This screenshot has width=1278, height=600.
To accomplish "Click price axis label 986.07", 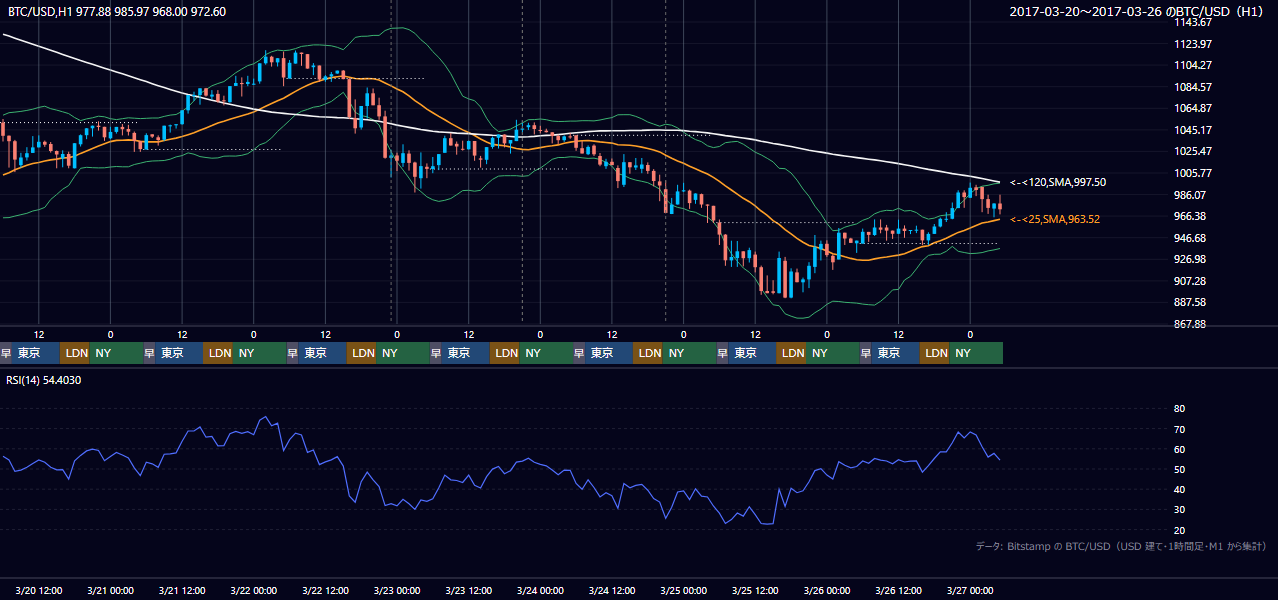I will click(1190, 195).
